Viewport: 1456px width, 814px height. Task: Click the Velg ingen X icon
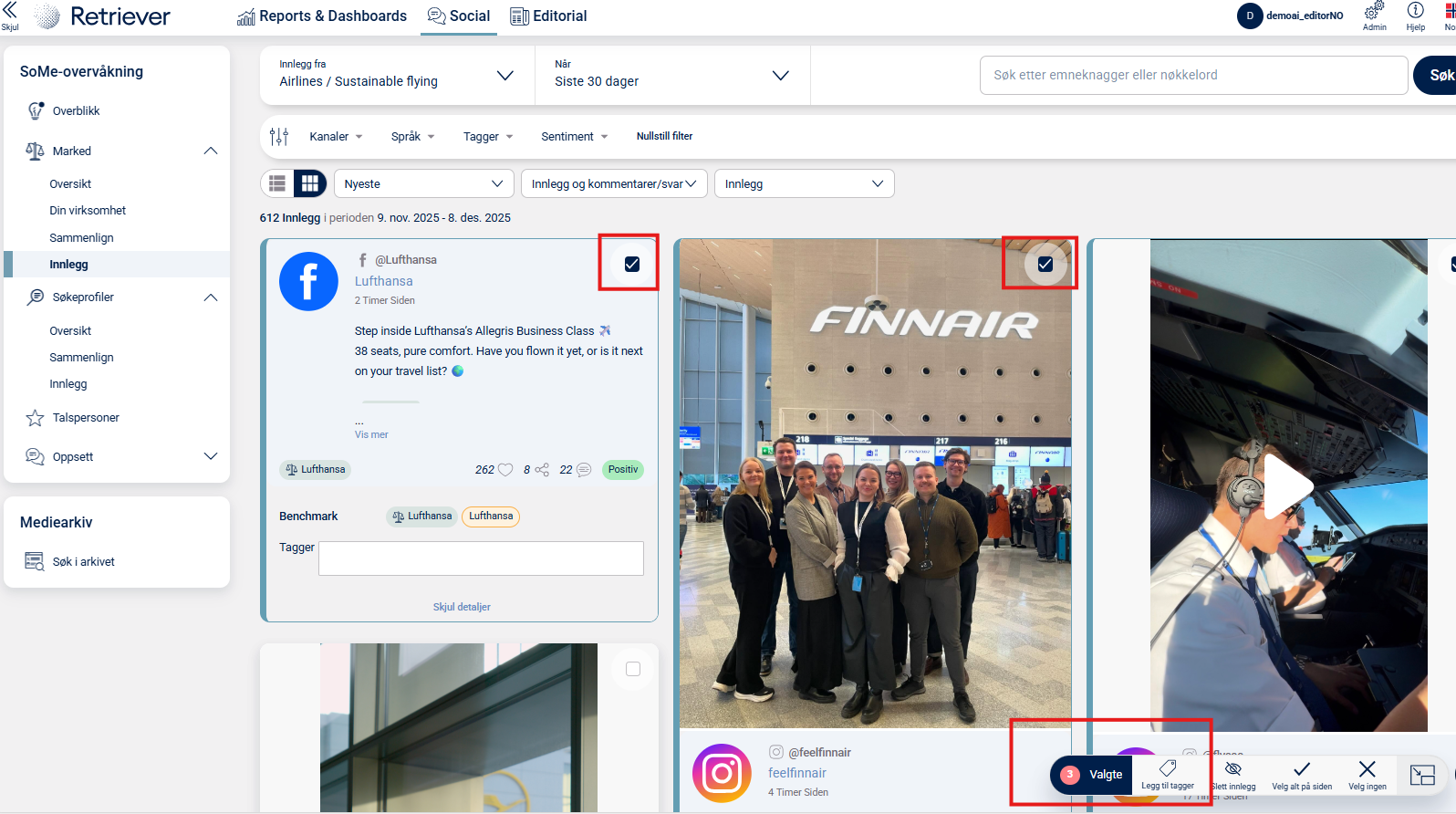1367,769
